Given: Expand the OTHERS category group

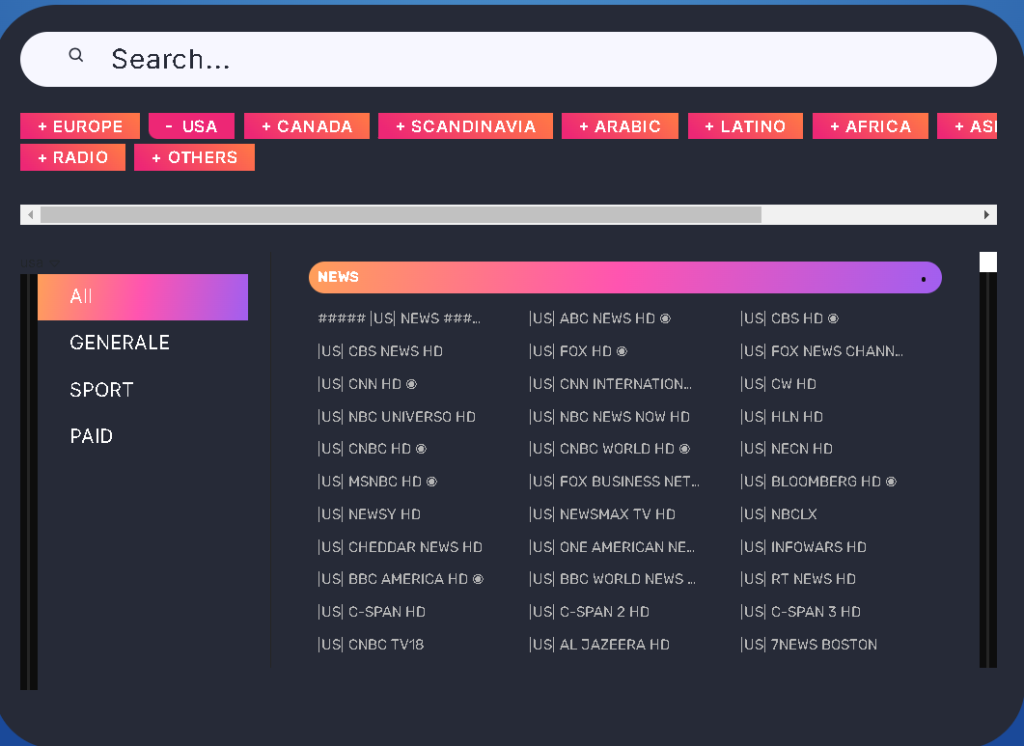Looking at the screenshot, I should [x=194, y=157].
